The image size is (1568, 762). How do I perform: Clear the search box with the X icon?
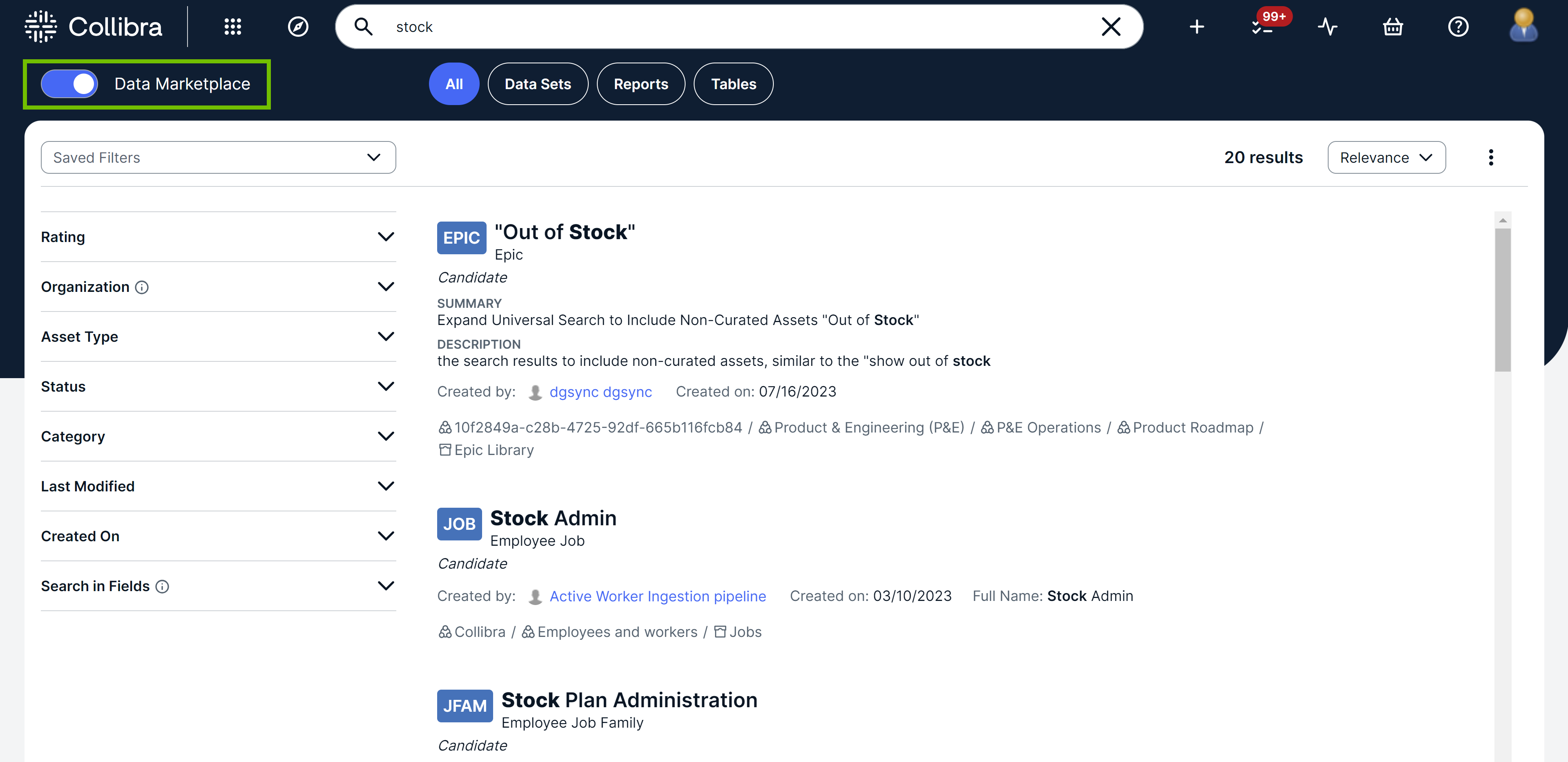1111,26
